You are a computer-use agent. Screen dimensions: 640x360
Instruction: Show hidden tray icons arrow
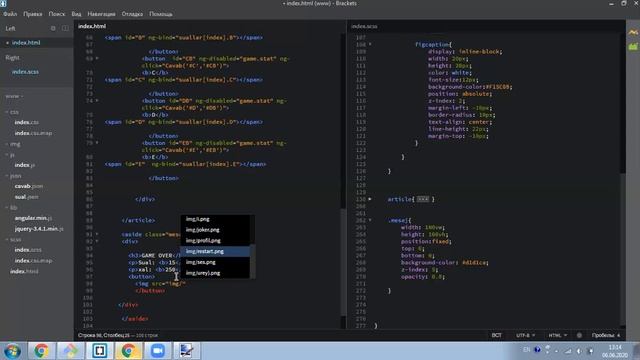[x=556, y=351]
